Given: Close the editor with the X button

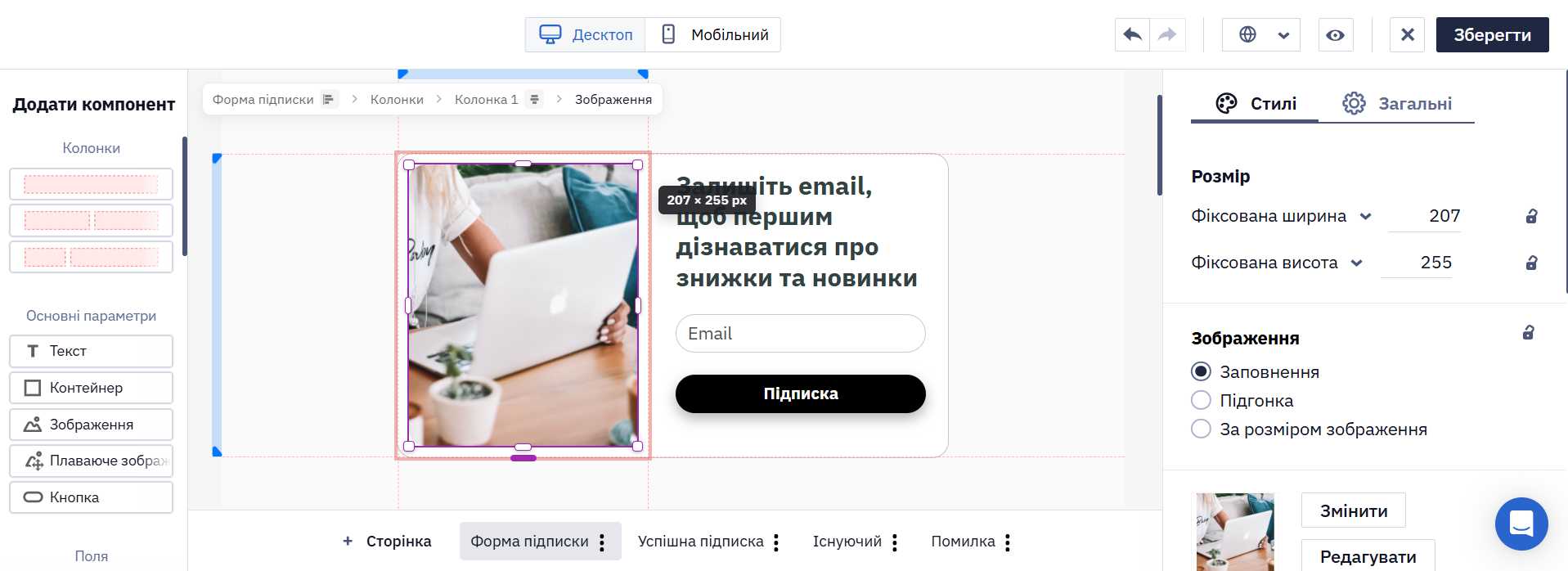Looking at the screenshot, I should [x=1407, y=34].
